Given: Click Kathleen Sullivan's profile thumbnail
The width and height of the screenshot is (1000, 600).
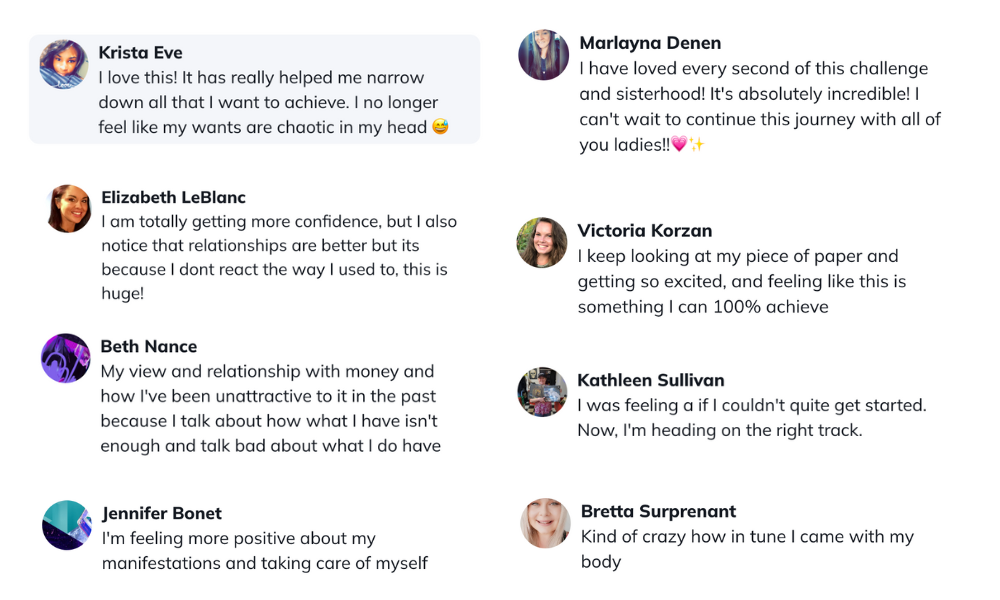Looking at the screenshot, I should (542, 392).
